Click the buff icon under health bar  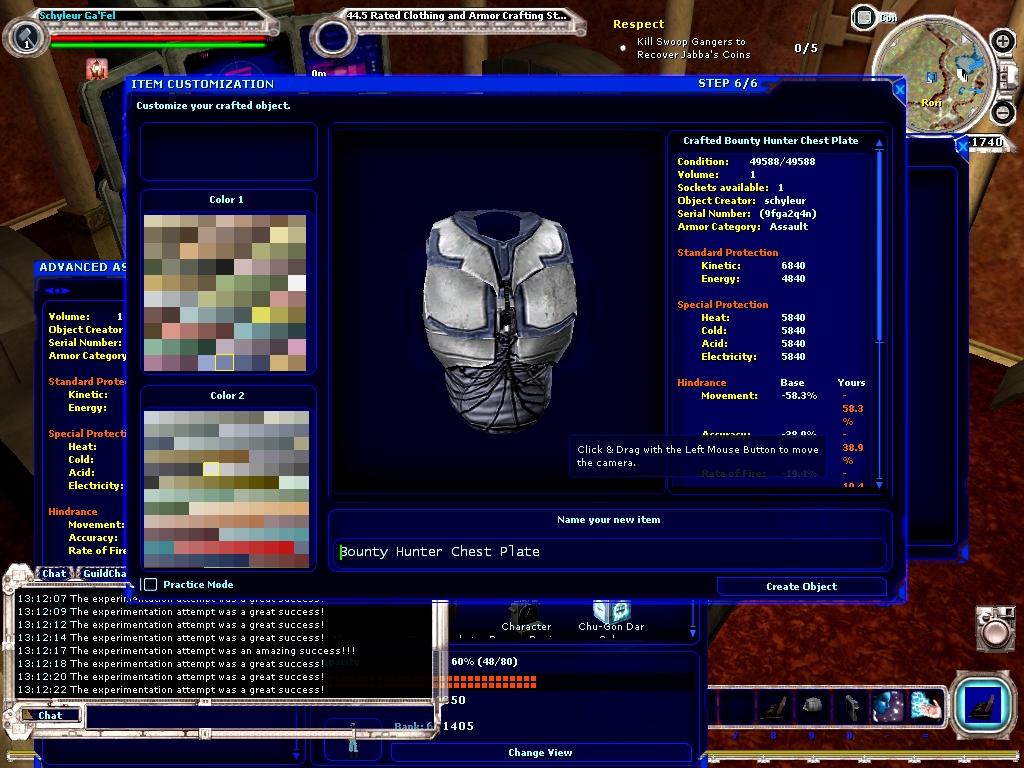click(x=97, y=69)
